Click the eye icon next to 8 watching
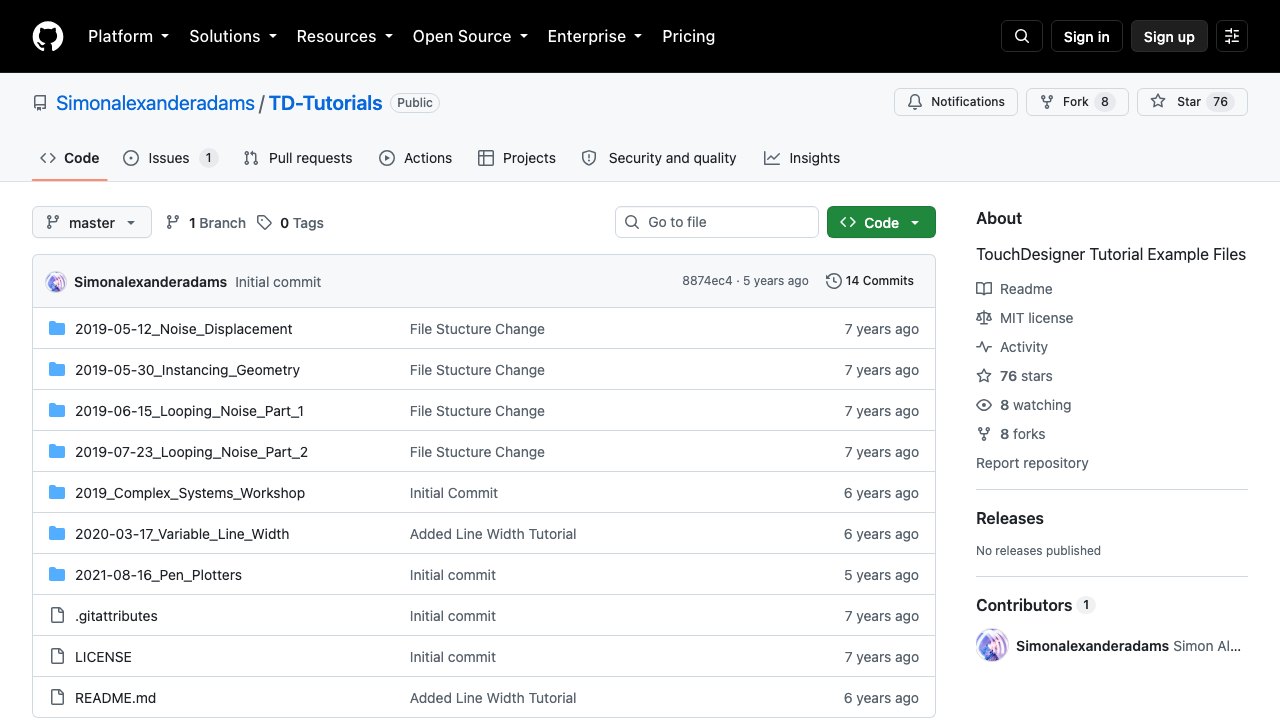The image size is (1280, 720). [x=984, y=405]
